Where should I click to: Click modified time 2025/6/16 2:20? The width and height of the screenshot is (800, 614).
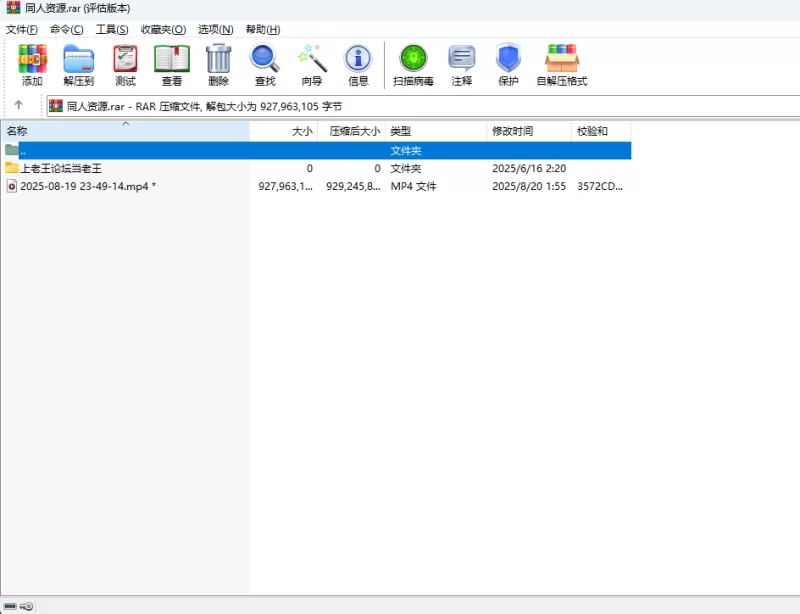click(529, 168)
